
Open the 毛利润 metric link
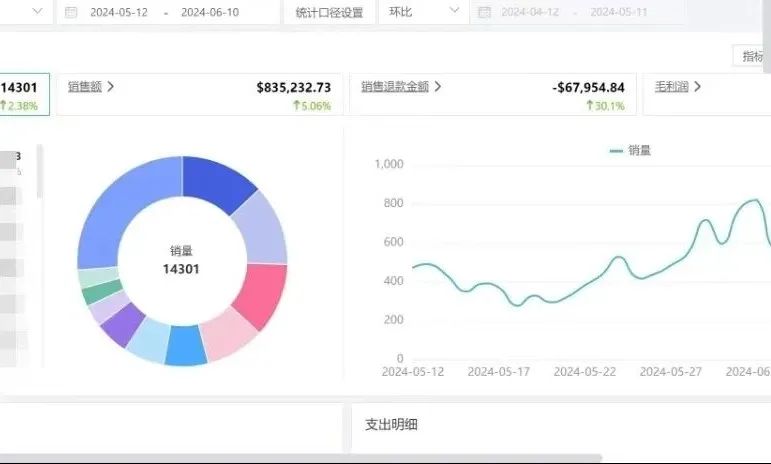click(671, 87)
